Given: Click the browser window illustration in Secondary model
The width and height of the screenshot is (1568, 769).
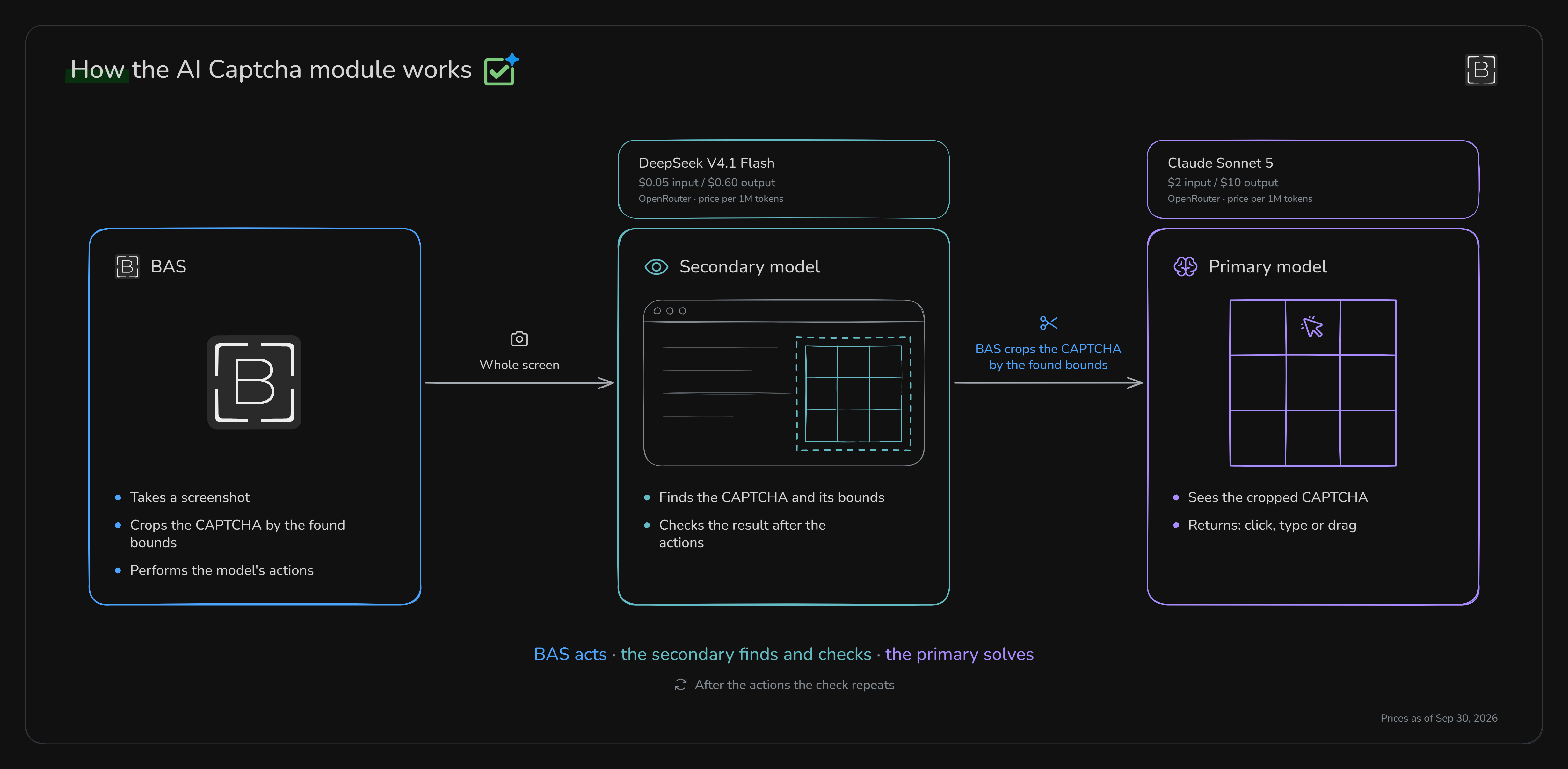Looking at the screenshot, I should click(783, 382).
